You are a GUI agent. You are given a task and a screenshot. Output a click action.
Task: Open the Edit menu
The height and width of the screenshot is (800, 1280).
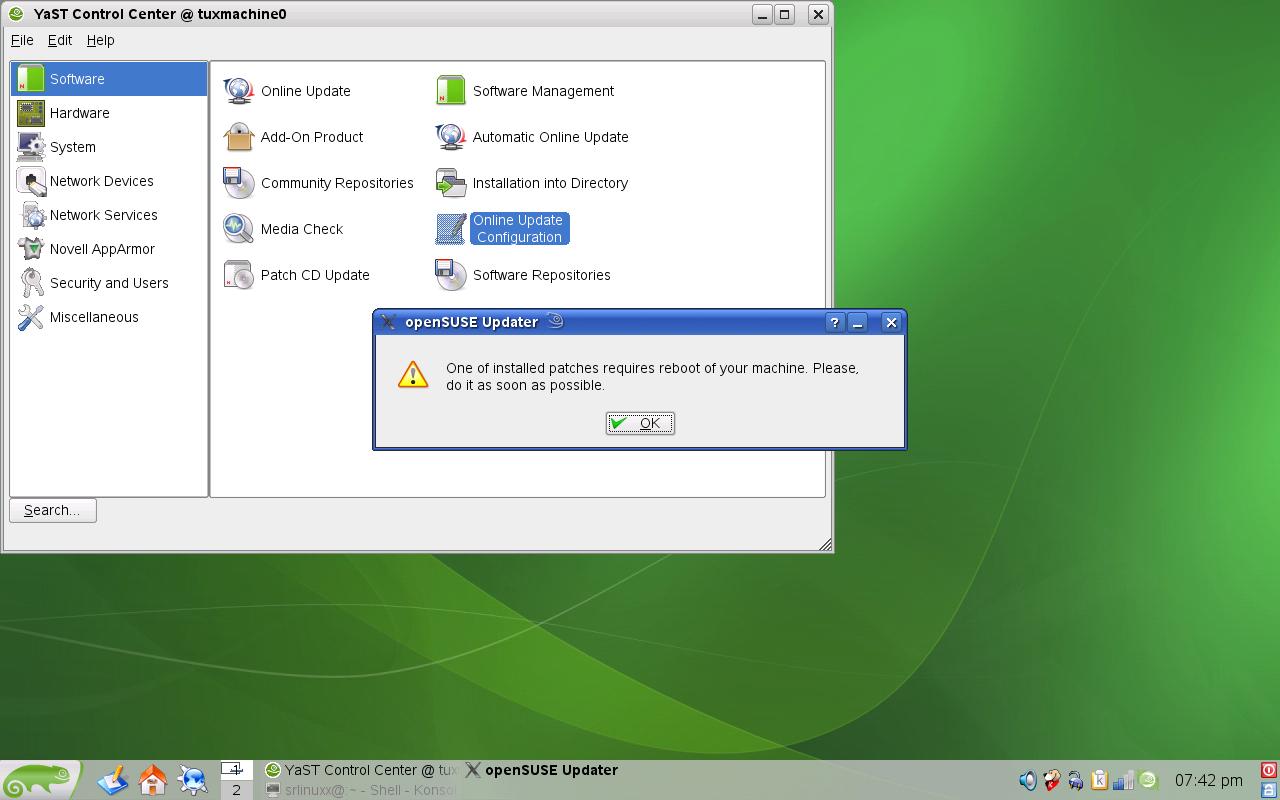[60, 40]
